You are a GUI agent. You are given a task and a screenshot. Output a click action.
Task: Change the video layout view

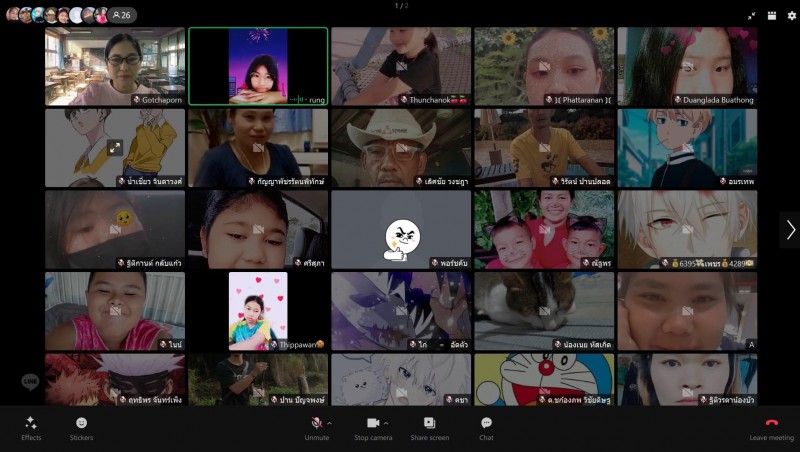771,15
